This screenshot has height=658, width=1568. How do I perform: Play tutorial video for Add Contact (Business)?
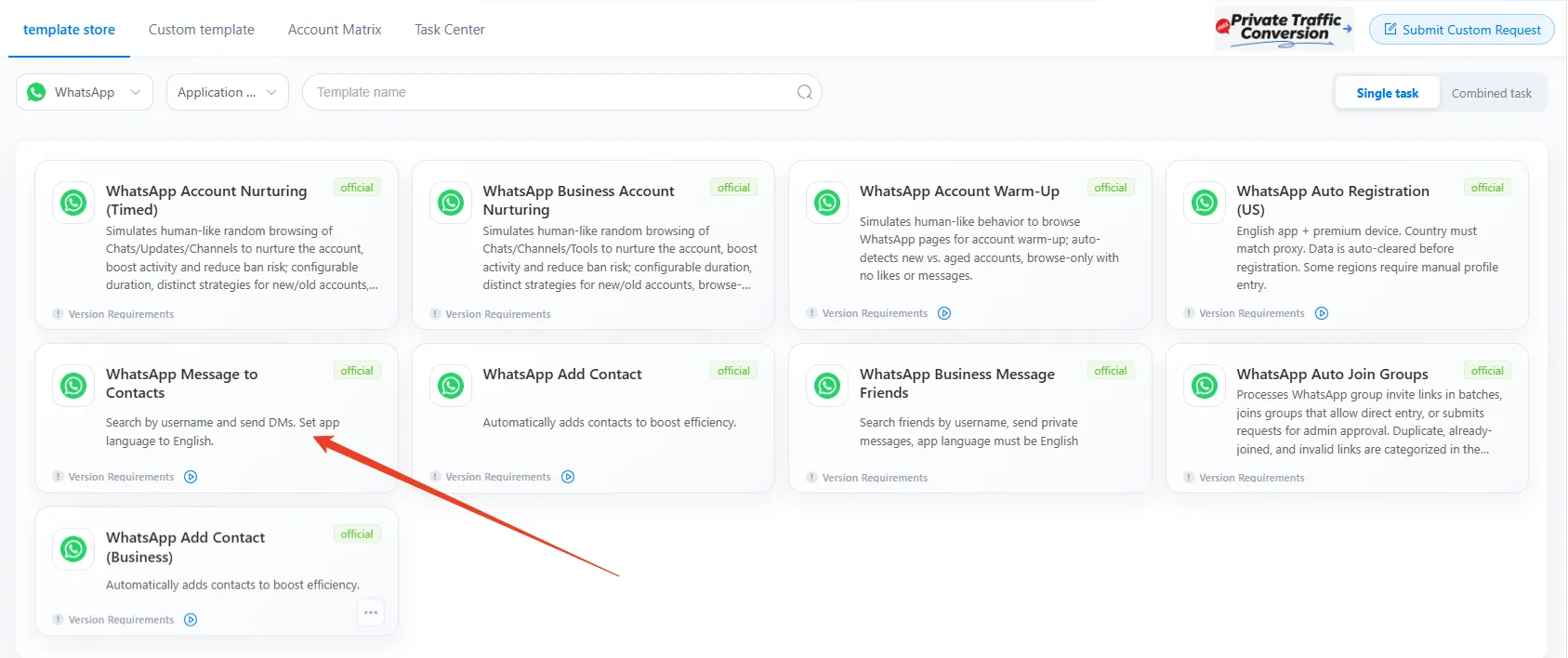pos(191,620)
